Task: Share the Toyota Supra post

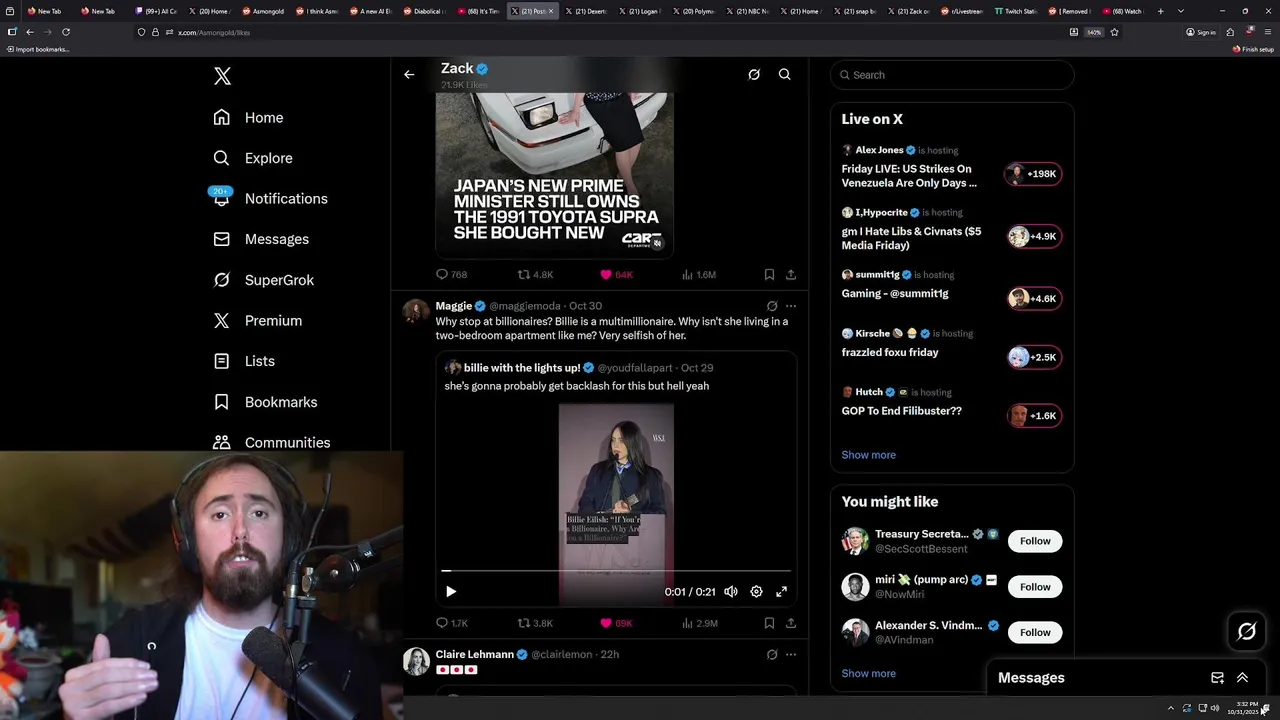Action: click(x=790, y=274)
